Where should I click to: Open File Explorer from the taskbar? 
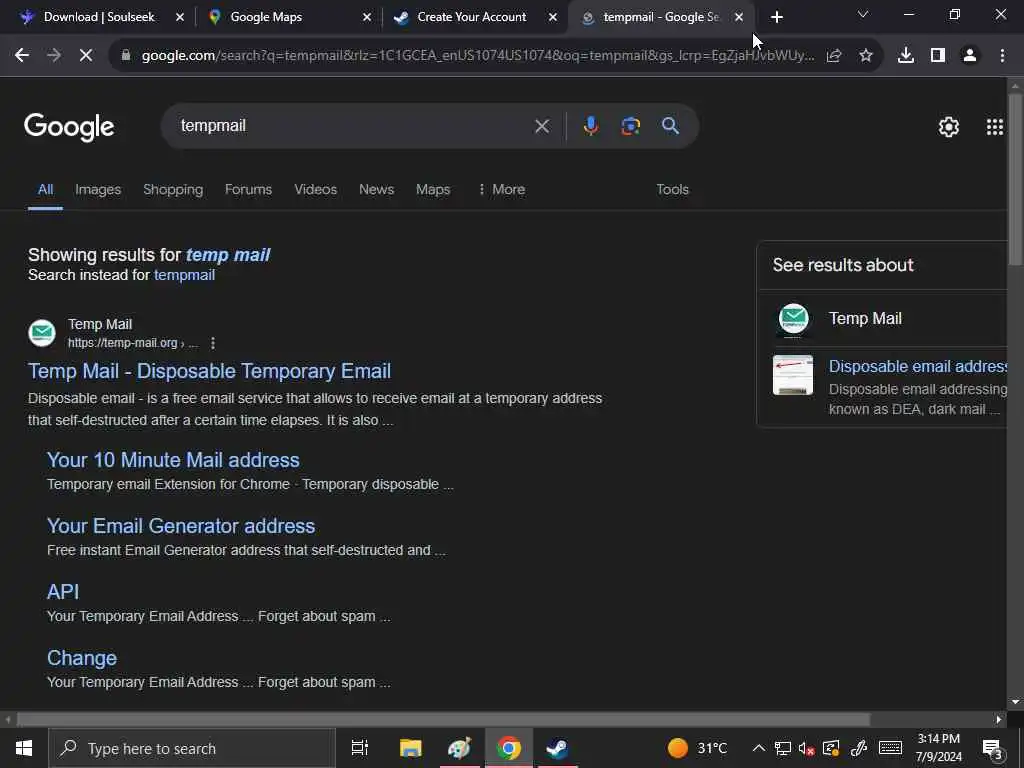(411, 748)
